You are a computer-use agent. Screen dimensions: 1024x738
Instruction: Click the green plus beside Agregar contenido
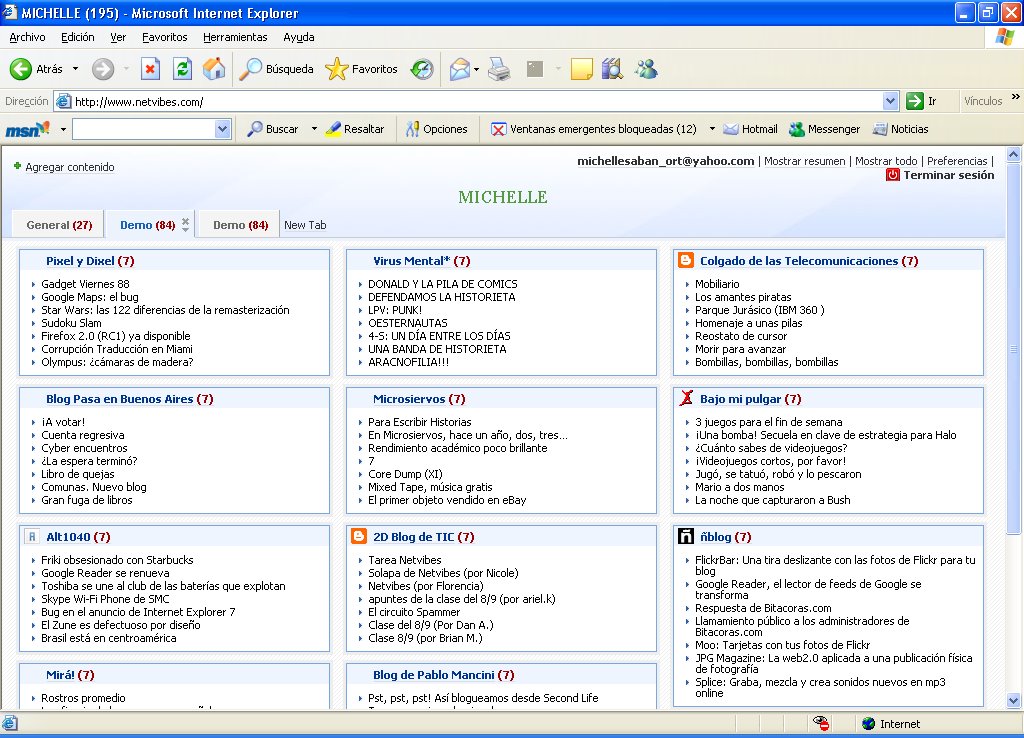click(x=17, y=166)
